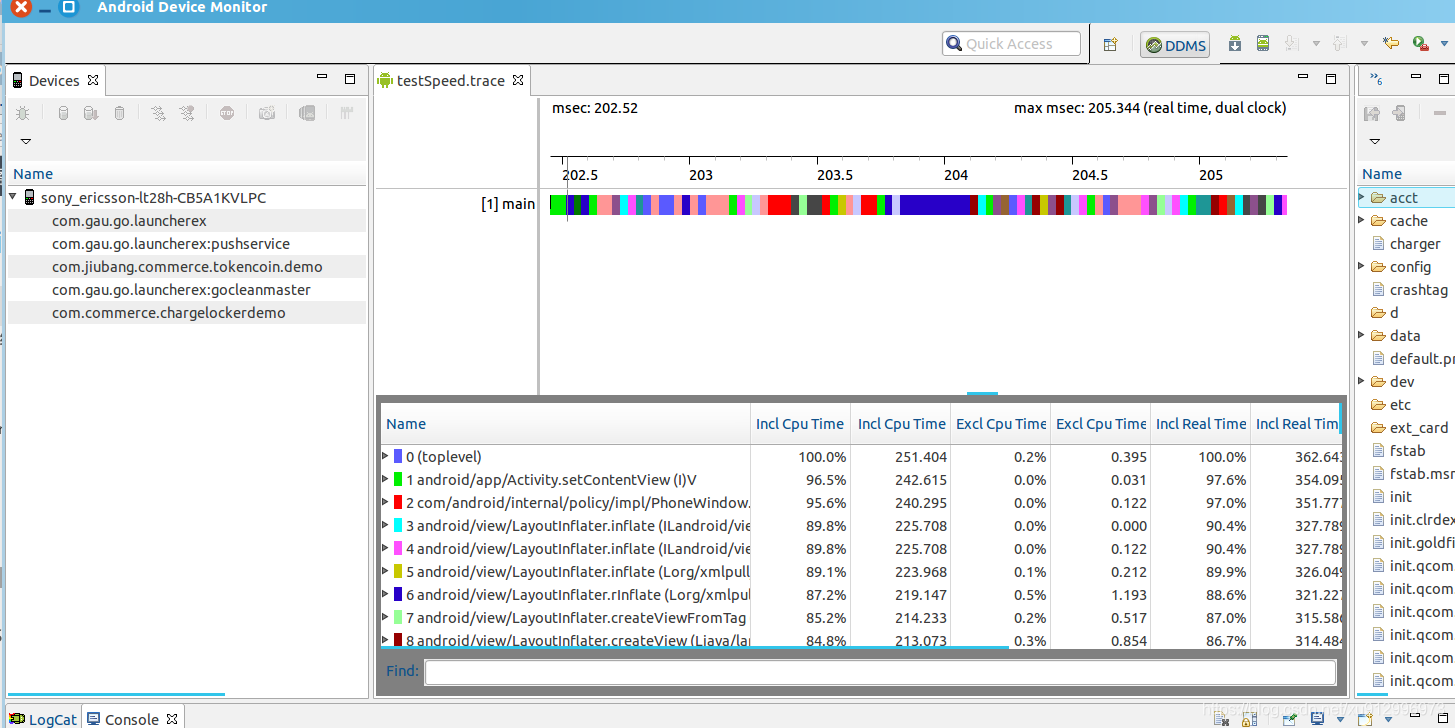This screenshot has width=1455, height=728.
Task: Expand the acct folder
Action: tap(1362, 197)
